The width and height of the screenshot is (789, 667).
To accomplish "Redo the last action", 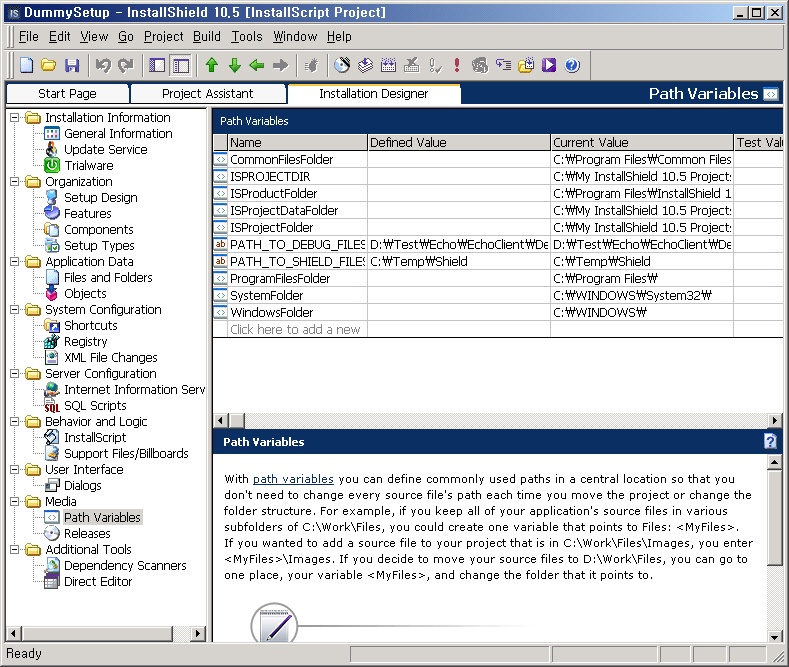I will click(125, 65).
